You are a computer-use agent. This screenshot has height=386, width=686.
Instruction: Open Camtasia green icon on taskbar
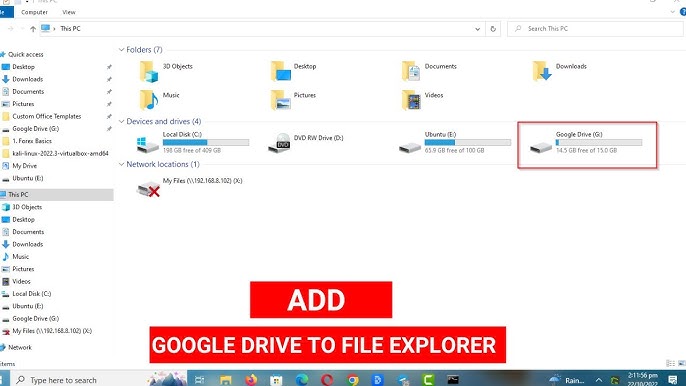tap(428, 379)
